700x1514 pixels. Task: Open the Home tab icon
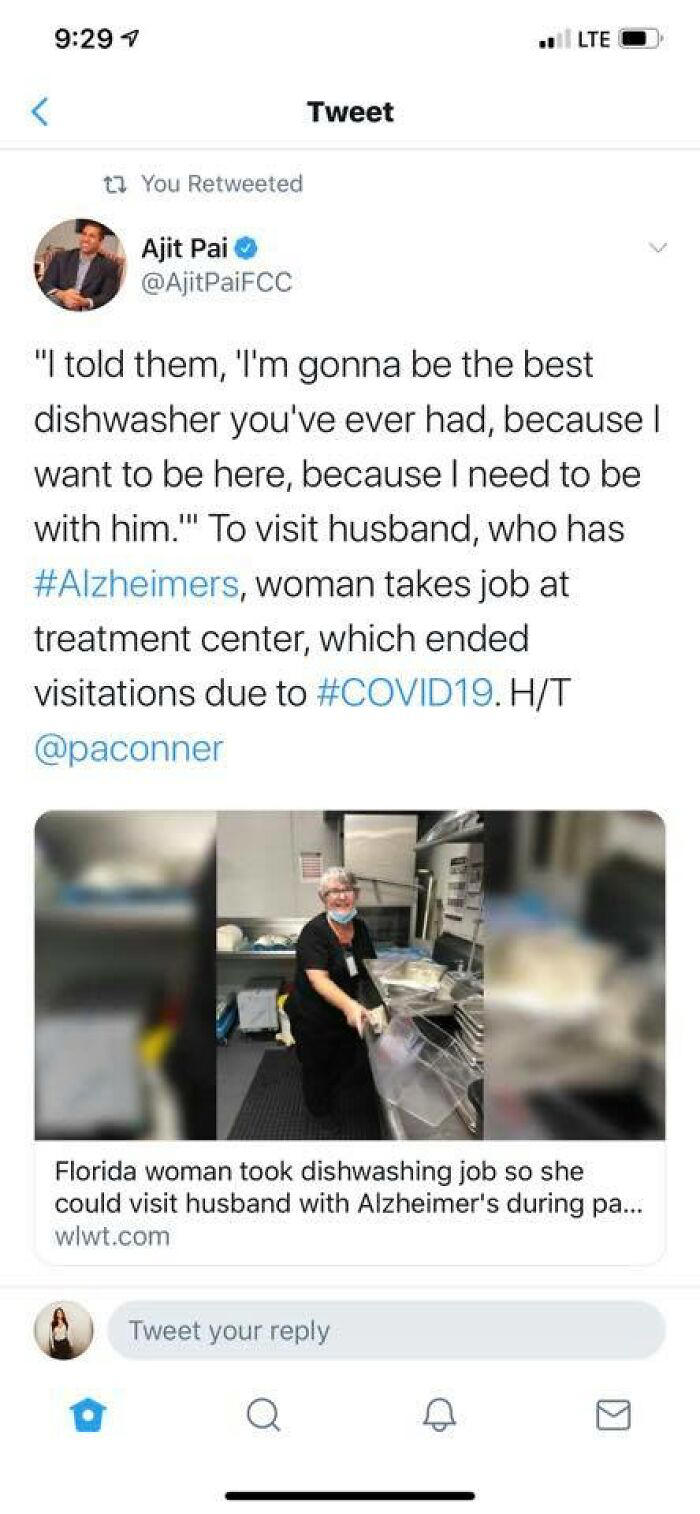point(88,1415)
